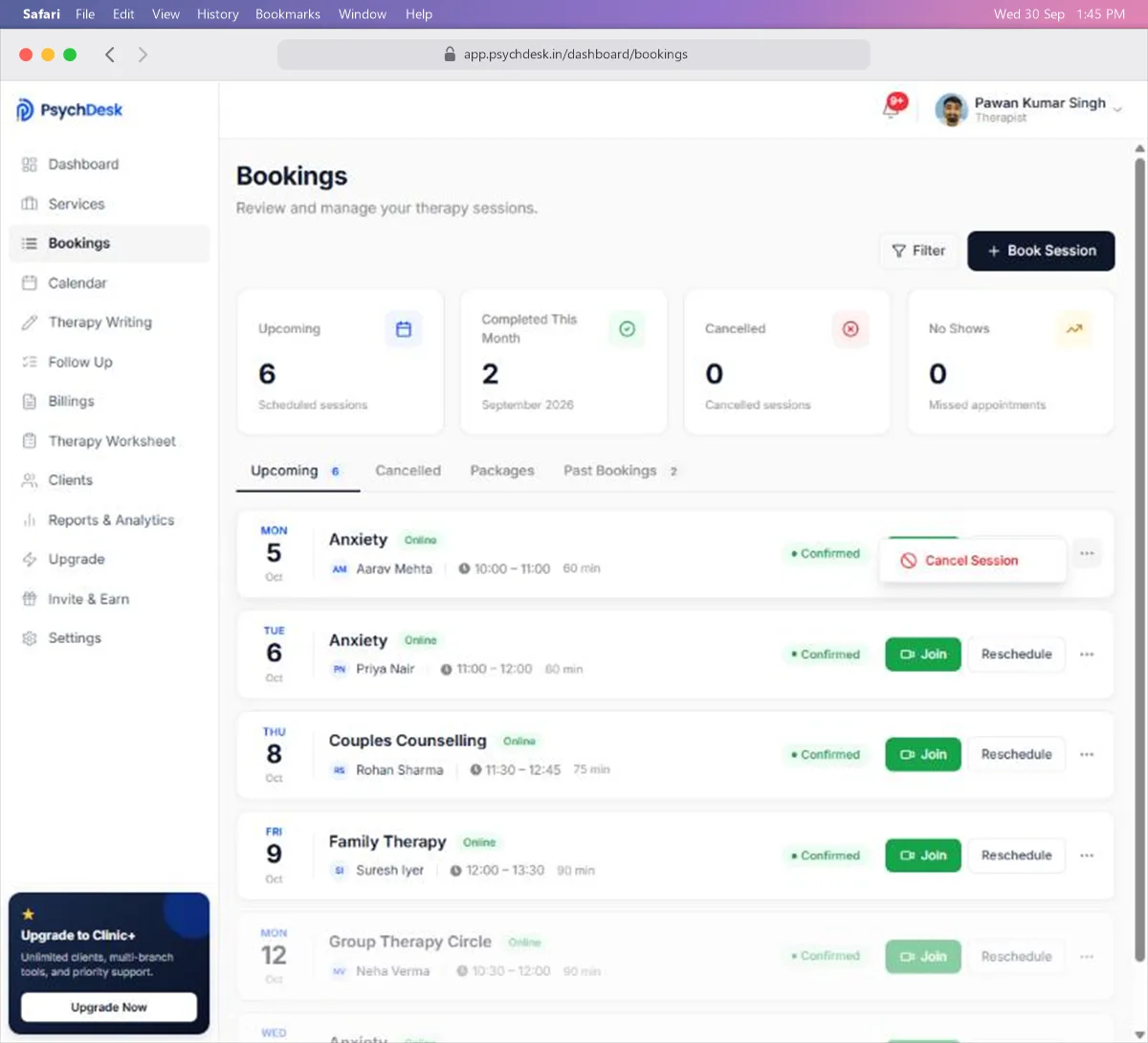
Task: Click the Therapy Writing pencil icon
Action: pos(30,322)
